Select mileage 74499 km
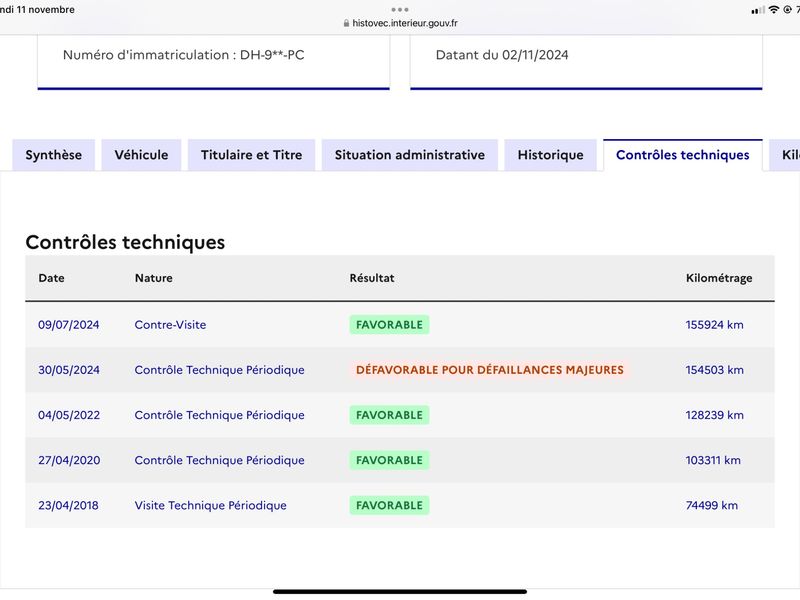The width and height of the screenshot is (800, 600). click(x=712, y=506)
